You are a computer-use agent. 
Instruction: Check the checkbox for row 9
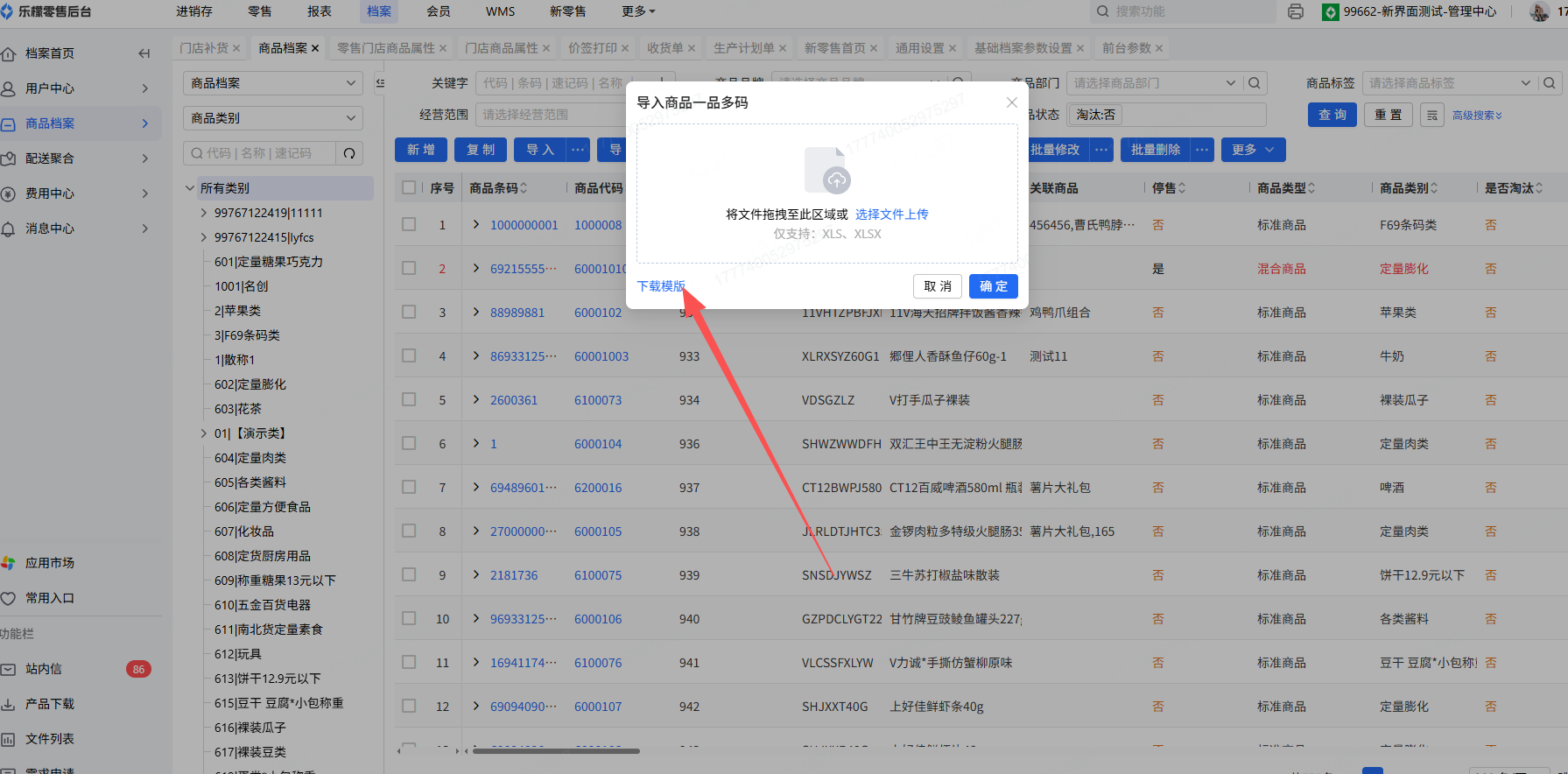pyautogui.click(x=409, y=574)
